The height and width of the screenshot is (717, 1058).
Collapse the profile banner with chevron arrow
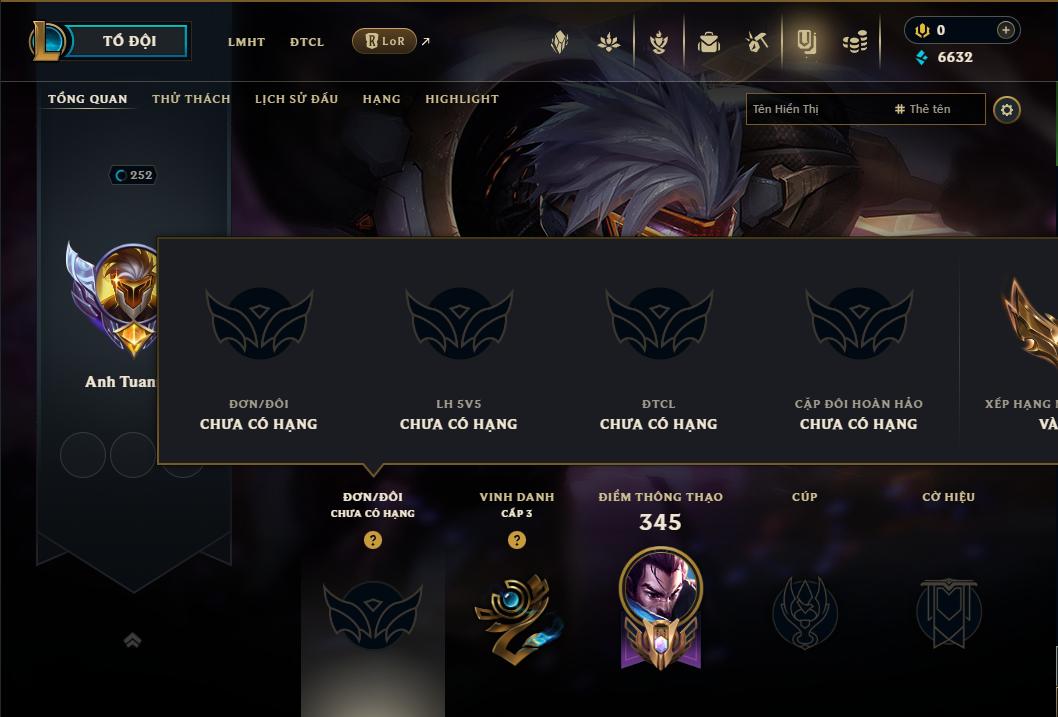[132, 640]
